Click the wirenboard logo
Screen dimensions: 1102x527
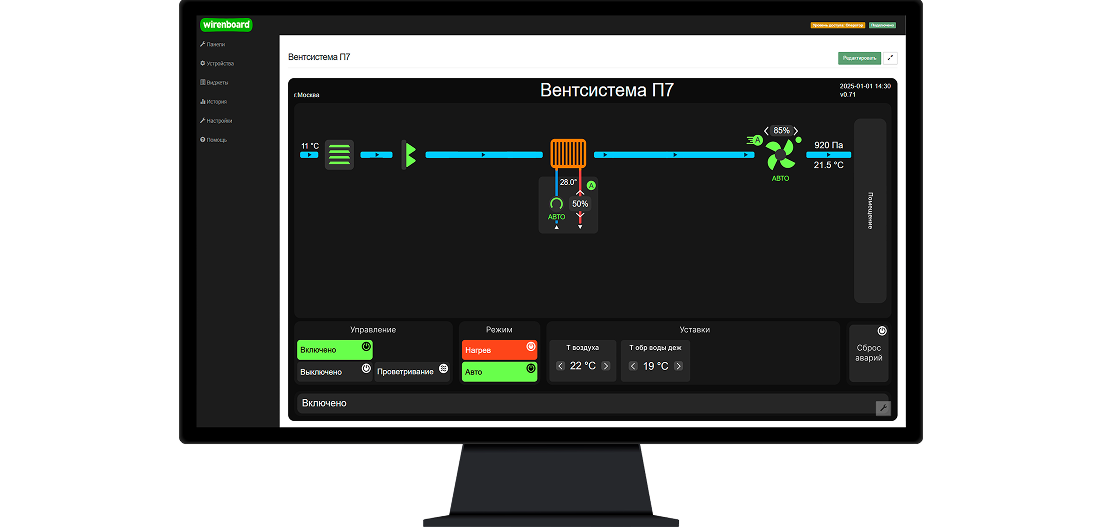tap(226, 25)
